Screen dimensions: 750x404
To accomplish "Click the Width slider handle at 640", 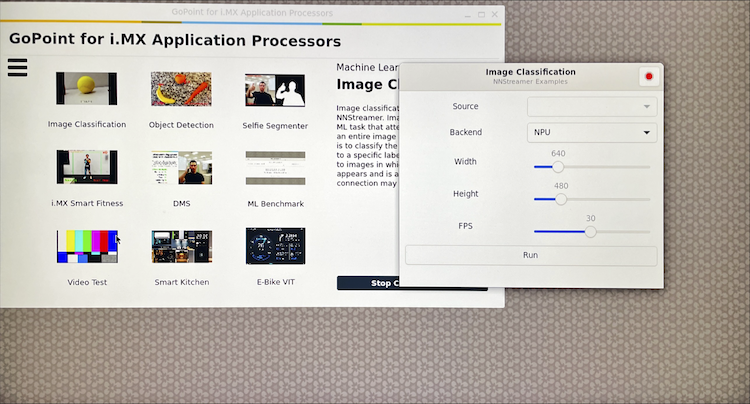I will 558,167.
